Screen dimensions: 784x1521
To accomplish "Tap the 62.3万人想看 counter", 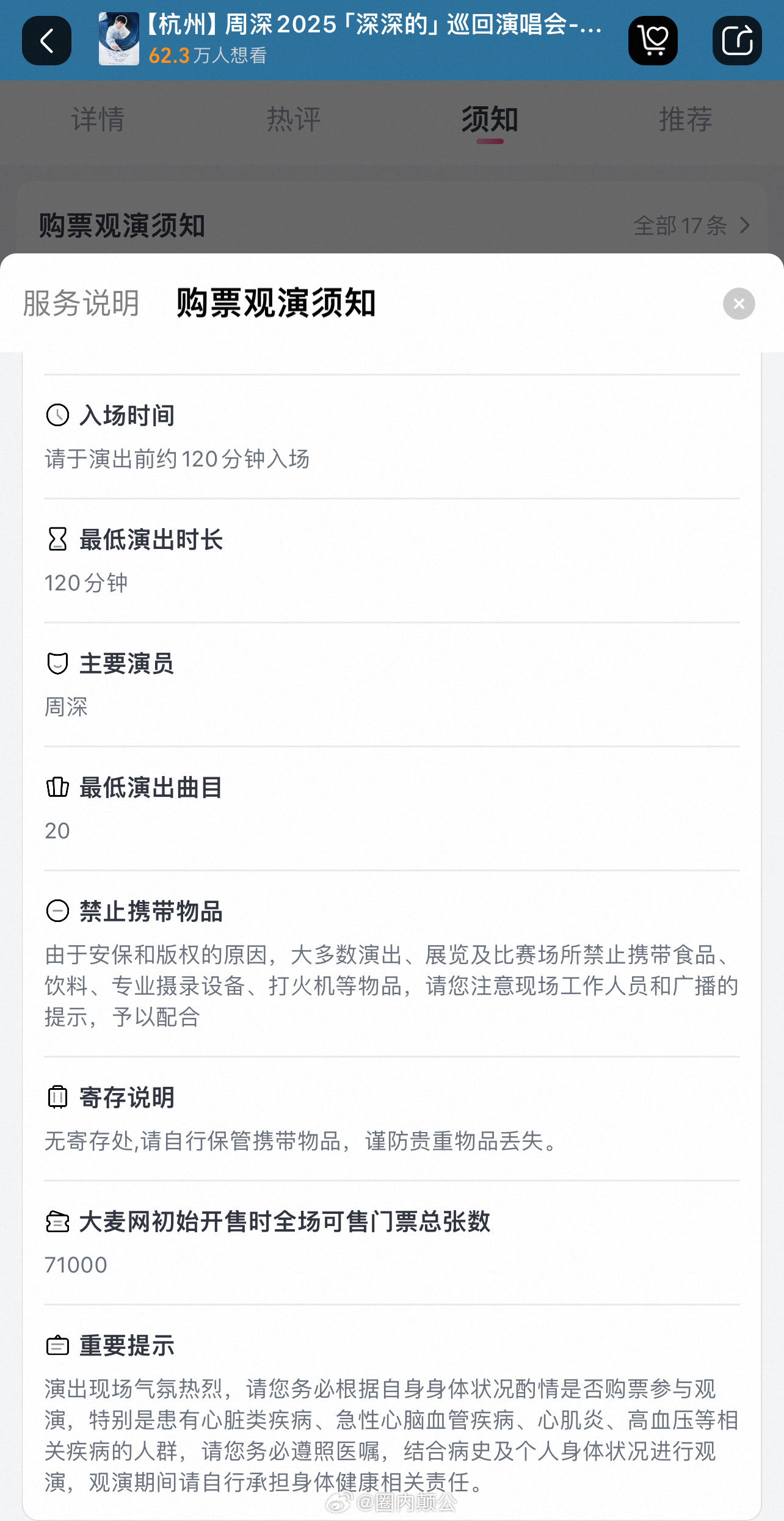I will (208, 56).
